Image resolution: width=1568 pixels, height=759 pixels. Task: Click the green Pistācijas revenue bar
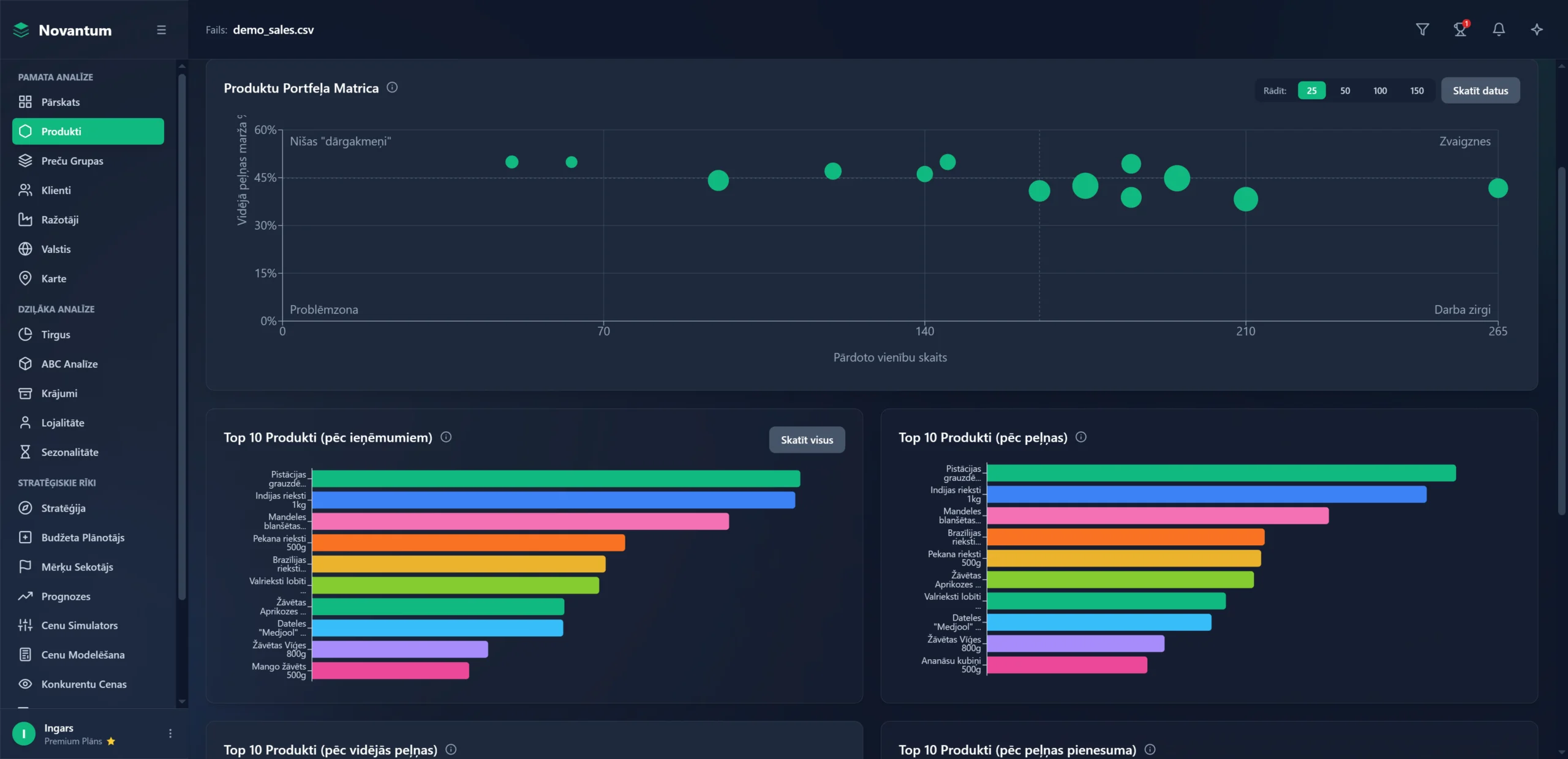click(556, 478)
